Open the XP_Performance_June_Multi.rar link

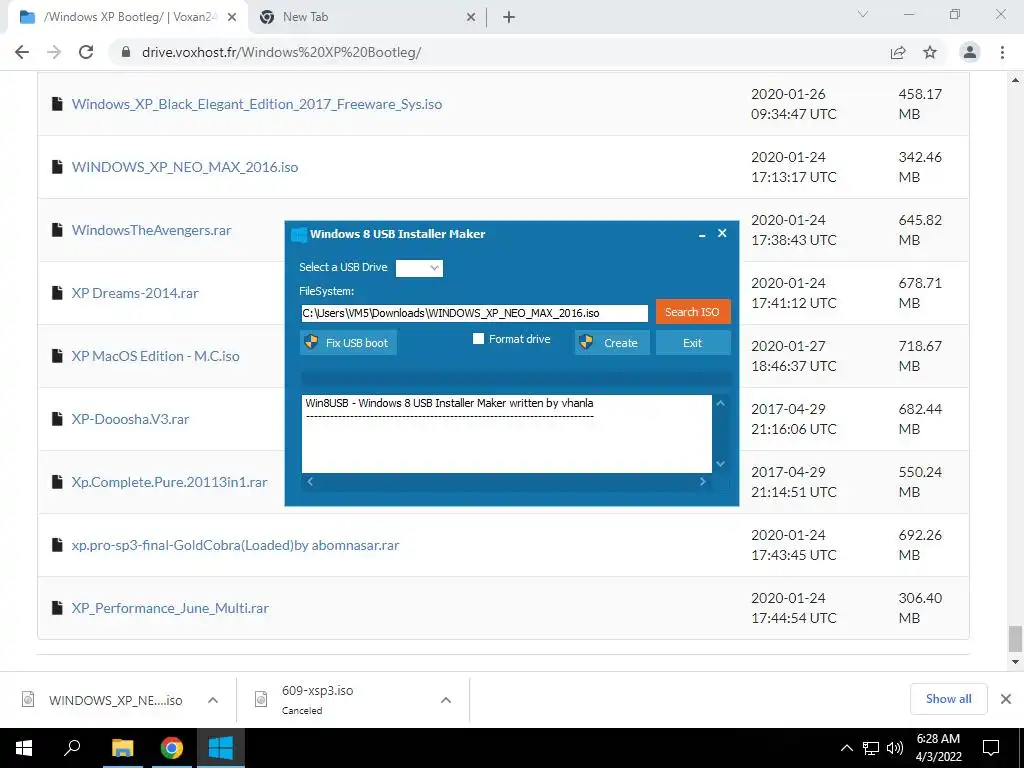(x=170, y=608)
